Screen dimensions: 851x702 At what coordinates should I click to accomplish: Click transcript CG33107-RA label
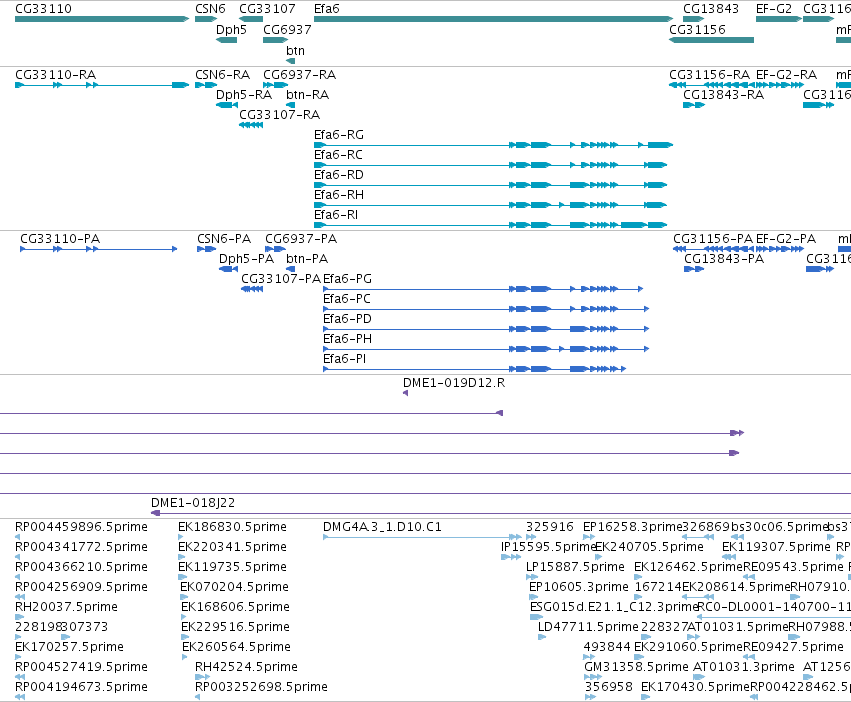(280, 115)
